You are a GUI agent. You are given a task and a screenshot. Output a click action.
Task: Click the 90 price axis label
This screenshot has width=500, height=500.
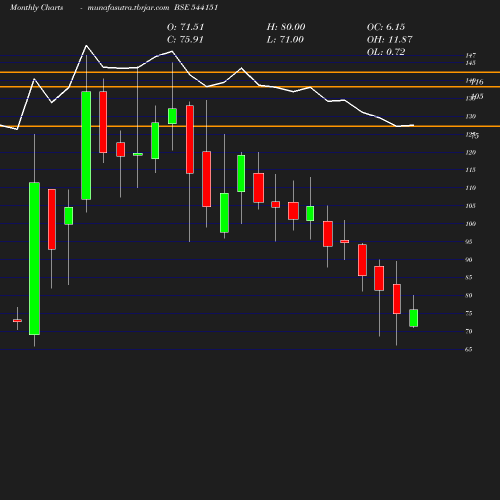(x=469, y=260)
